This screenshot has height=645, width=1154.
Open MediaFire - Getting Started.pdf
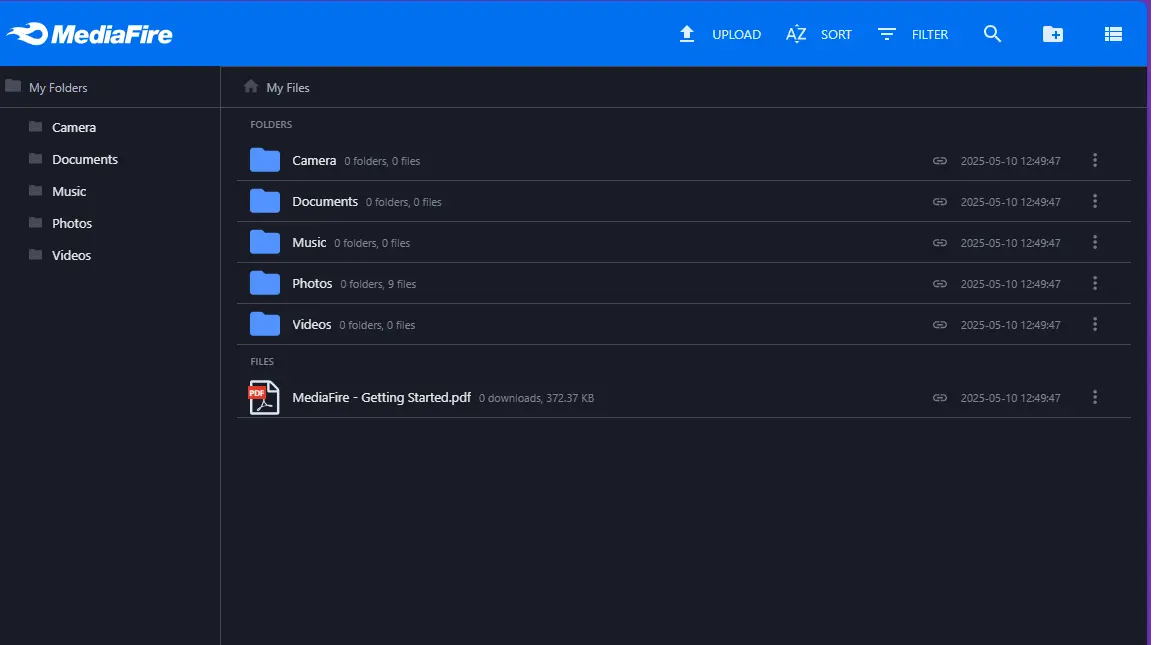[381, 398]
